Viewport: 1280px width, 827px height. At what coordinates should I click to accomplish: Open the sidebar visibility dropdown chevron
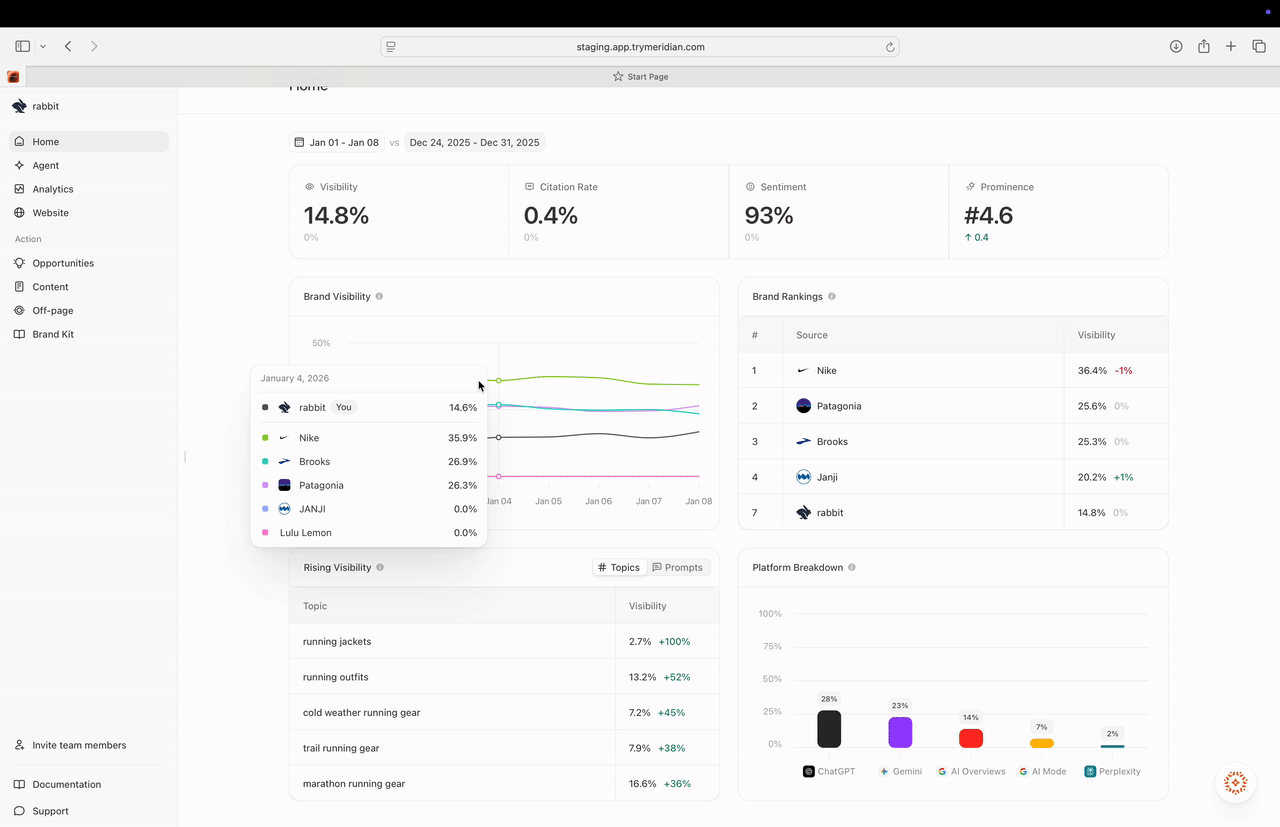coord(42,45)
